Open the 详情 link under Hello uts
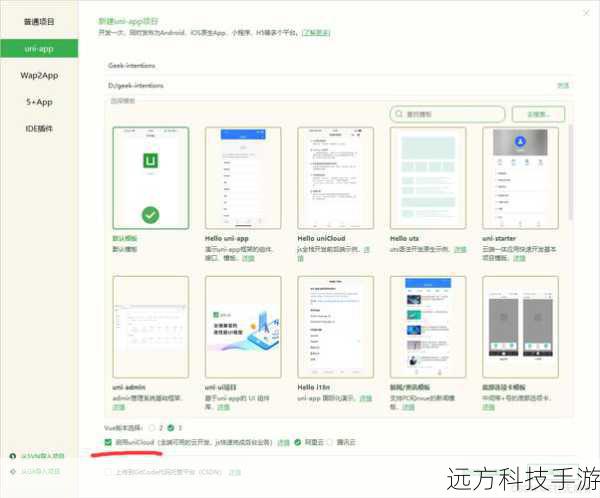Screen dimensions: 600x498 pyautogui.click(x=460, y=249)
